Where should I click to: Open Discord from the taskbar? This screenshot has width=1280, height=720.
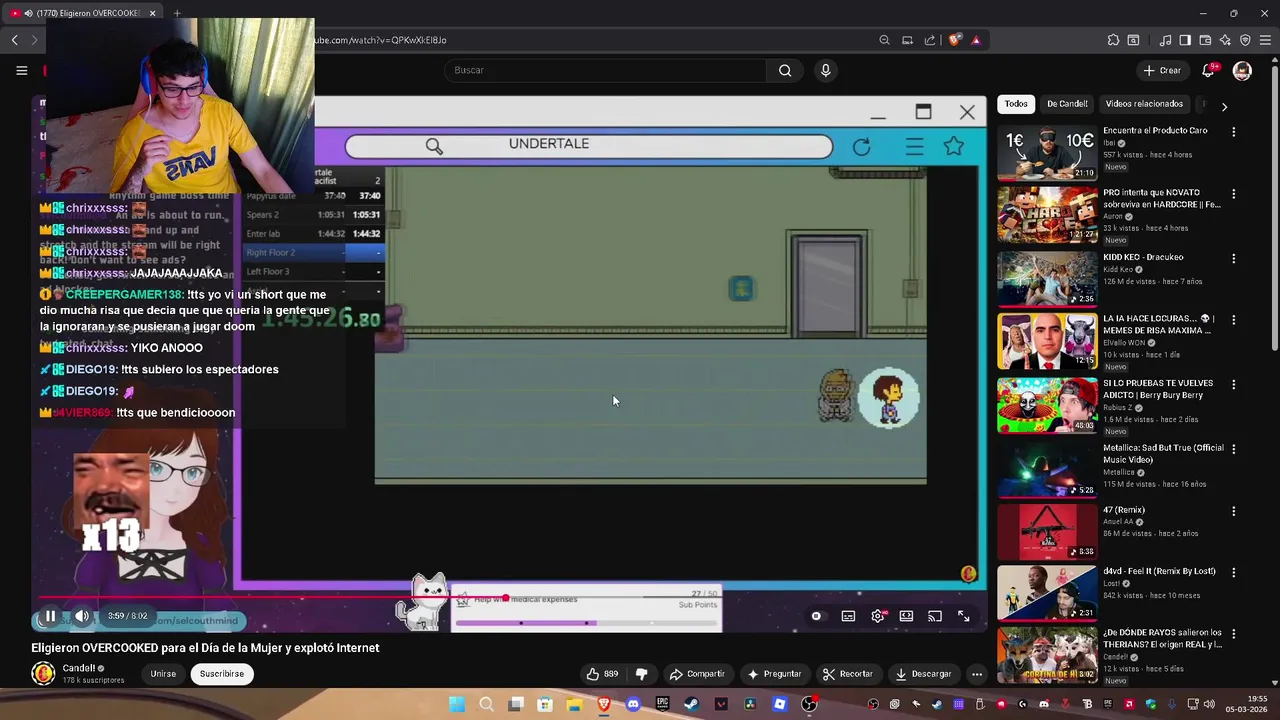click(x=633, y=704)
